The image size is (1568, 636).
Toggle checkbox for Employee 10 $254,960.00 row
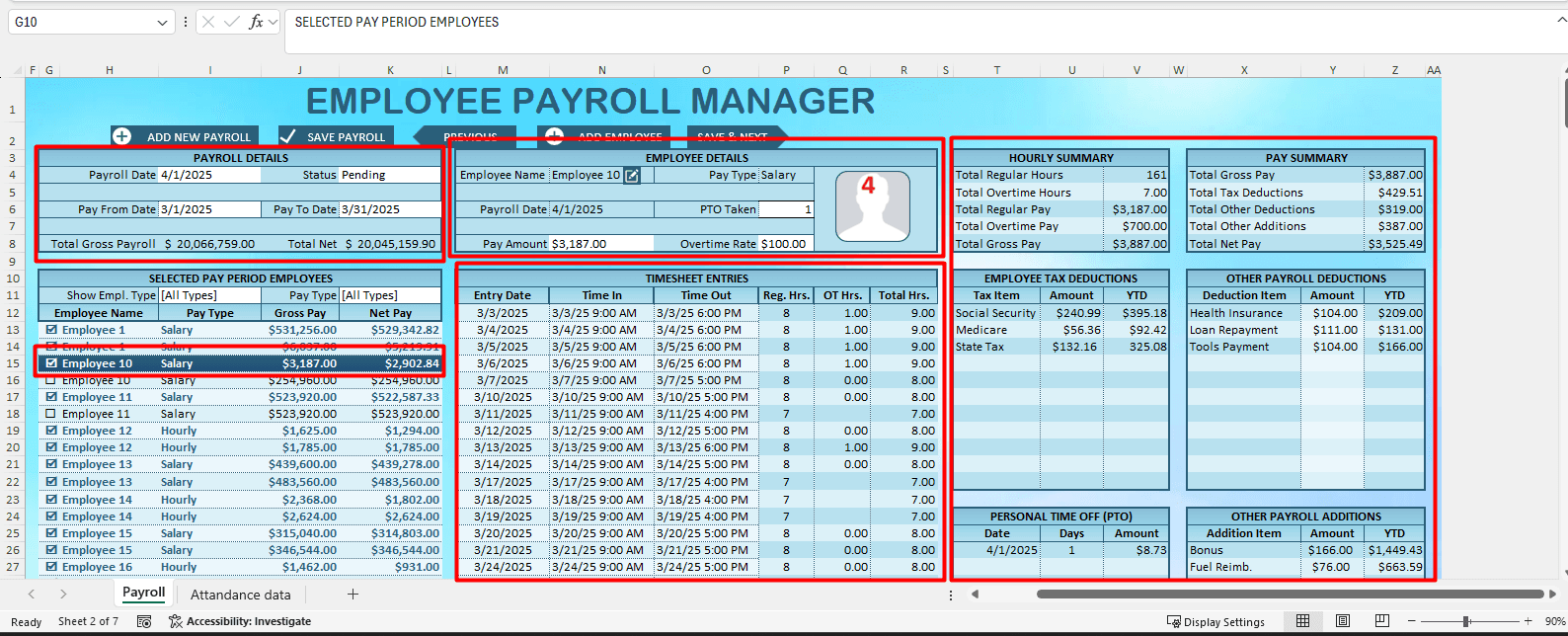click(51, 380)
